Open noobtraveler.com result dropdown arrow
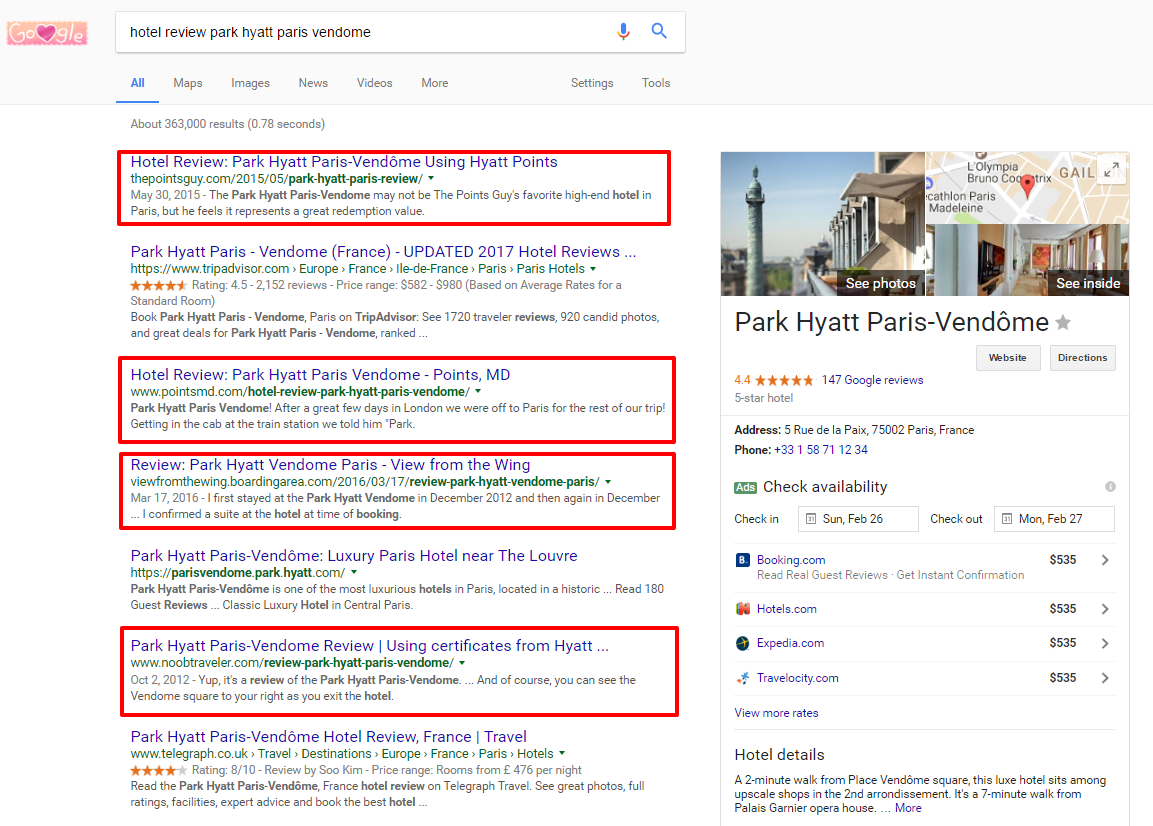The width and height of the screenshot is (1153, 826). click(463, 663)
